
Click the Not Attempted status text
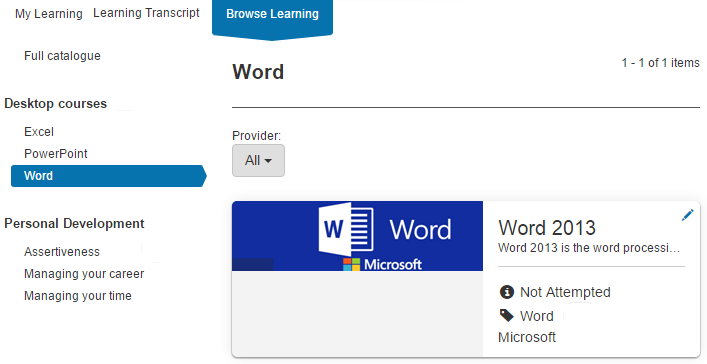[565, 292]
